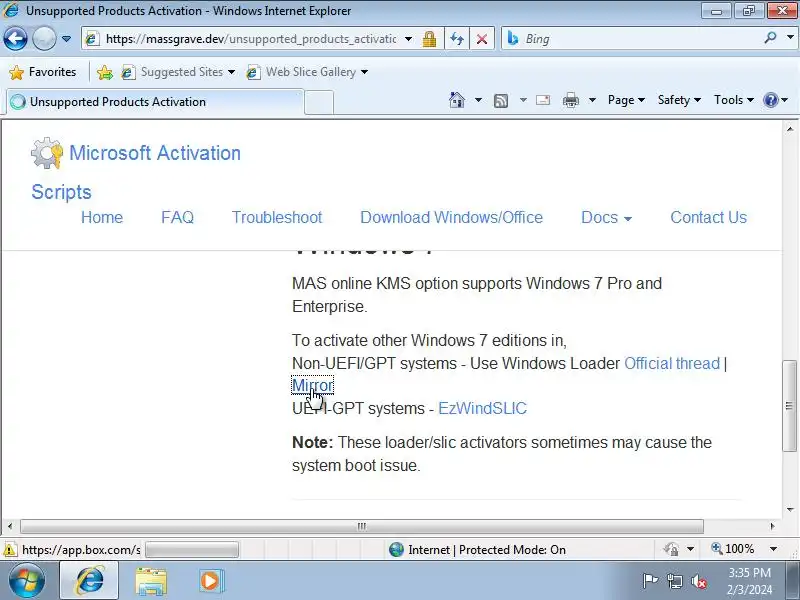Open the EzWindSLIC link
This screenshot has height=600, width=800.
click(x=483, y=408)
